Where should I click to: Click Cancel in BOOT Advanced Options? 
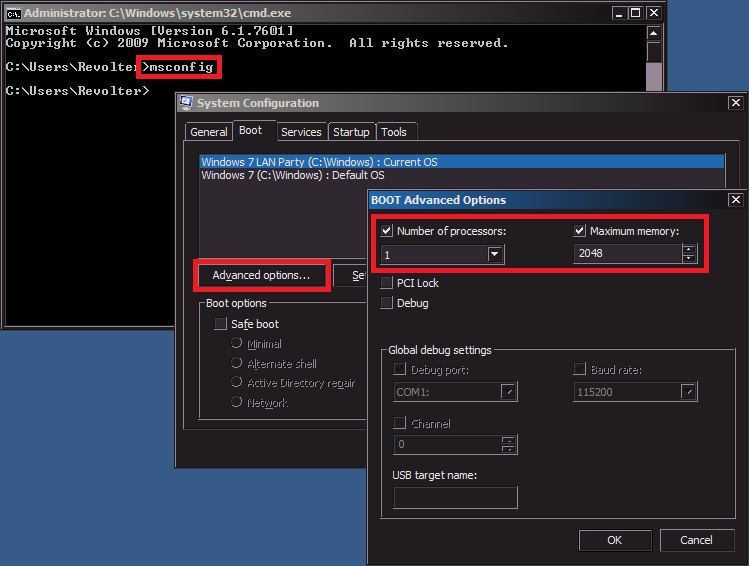coord(696,540)
